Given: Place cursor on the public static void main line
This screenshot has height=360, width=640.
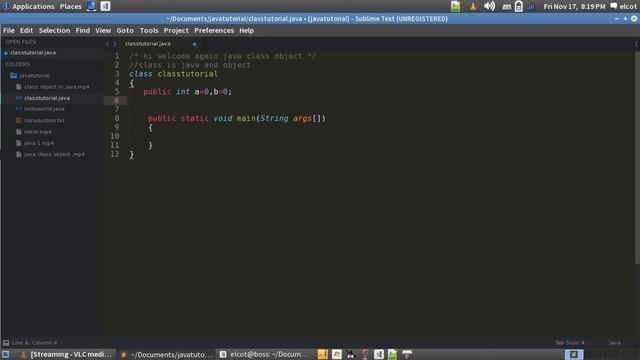Looking at the screenshot, I should pyautogui.click(x=237, y=118).
